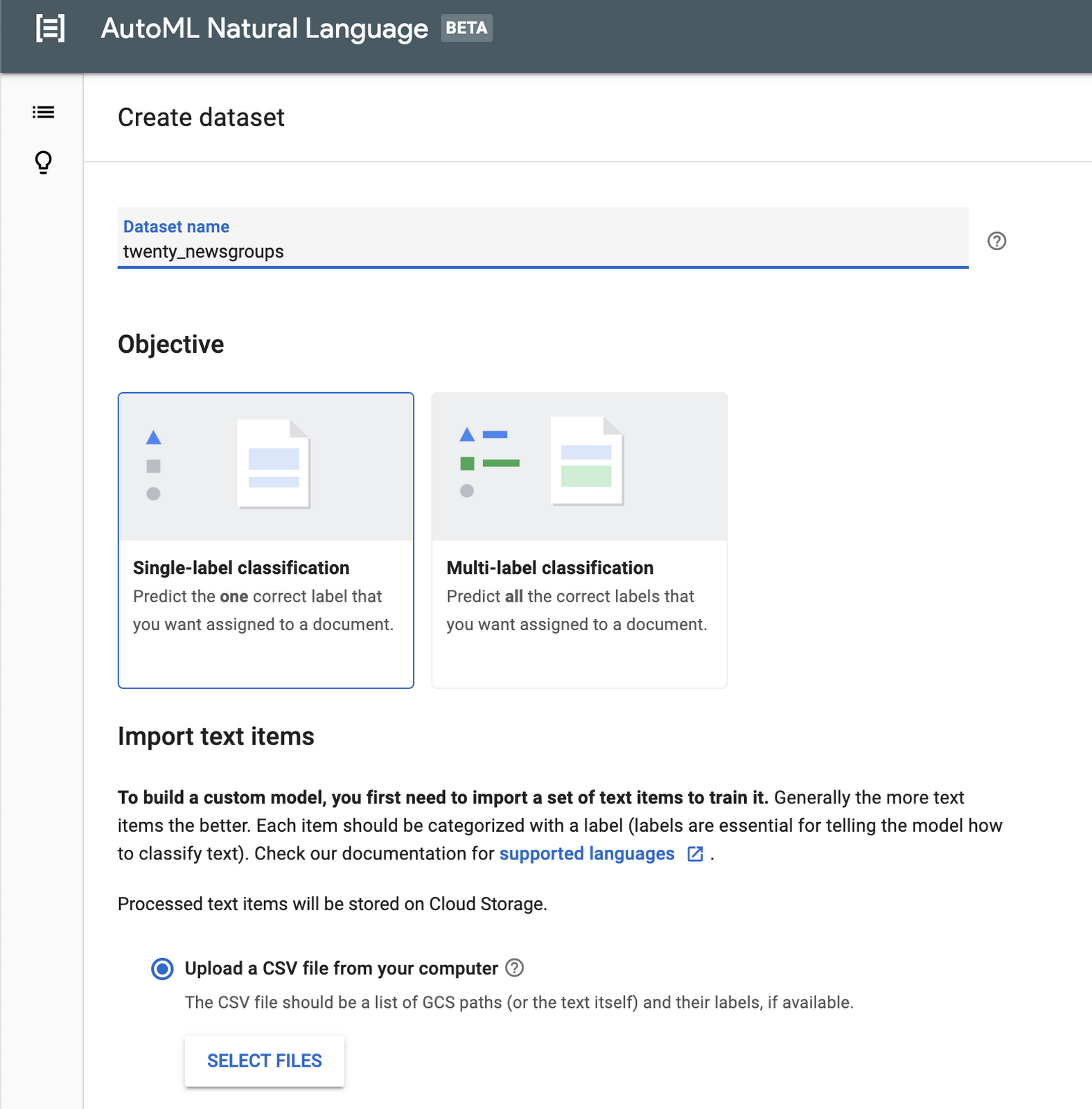Click the AutoML Natural Language title
Viewport: 1092px width, 1109px height.
[265, 28]
